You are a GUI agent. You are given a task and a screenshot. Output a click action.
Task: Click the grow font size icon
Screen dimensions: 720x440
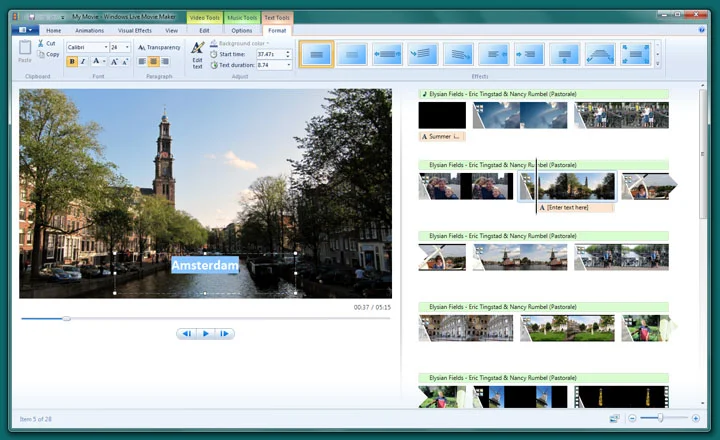(114, 62)
